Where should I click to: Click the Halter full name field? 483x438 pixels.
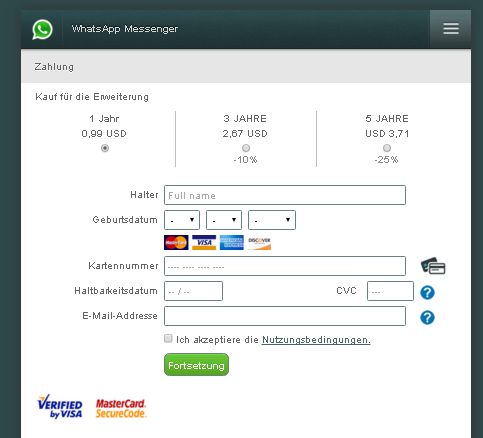pyautogui.click(x=285, y=195)
